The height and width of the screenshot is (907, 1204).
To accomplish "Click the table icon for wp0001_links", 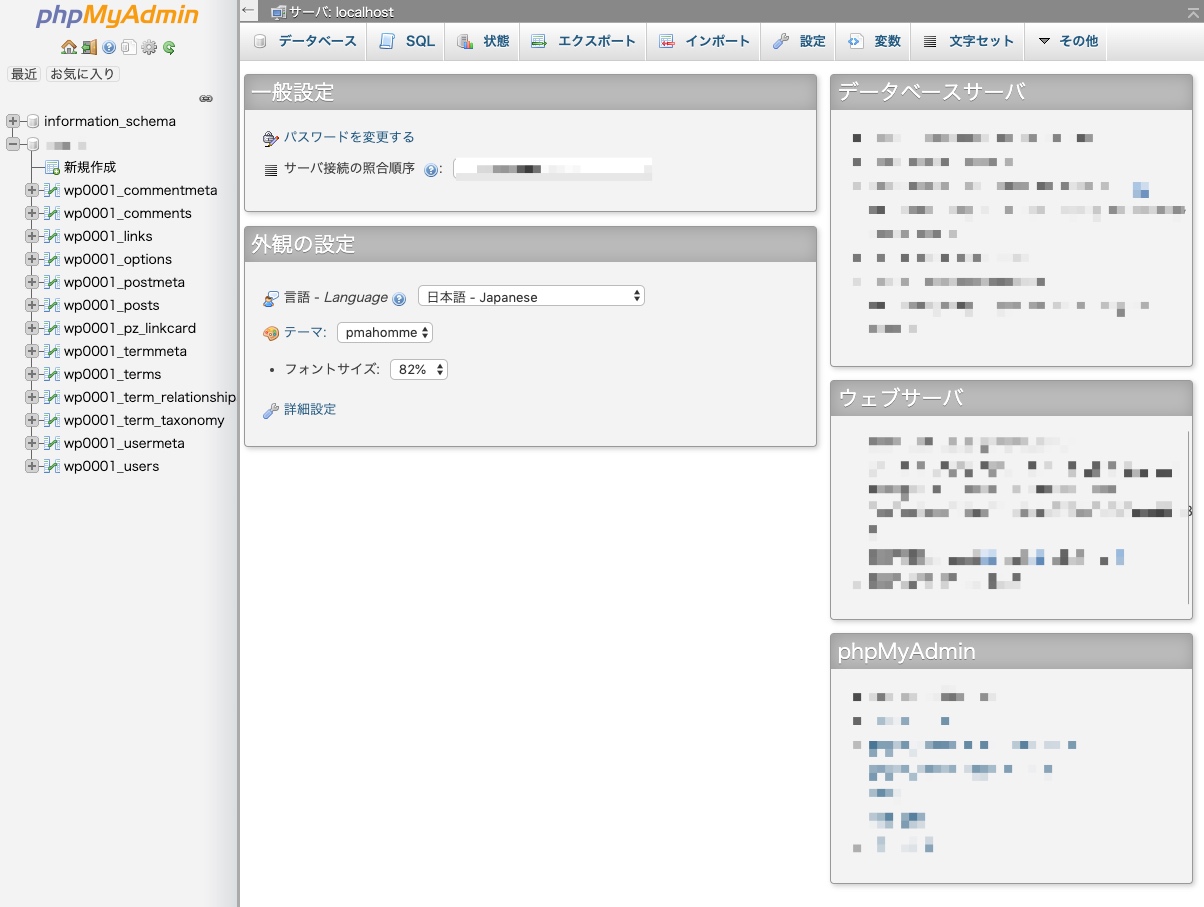I will pos(53,236).
